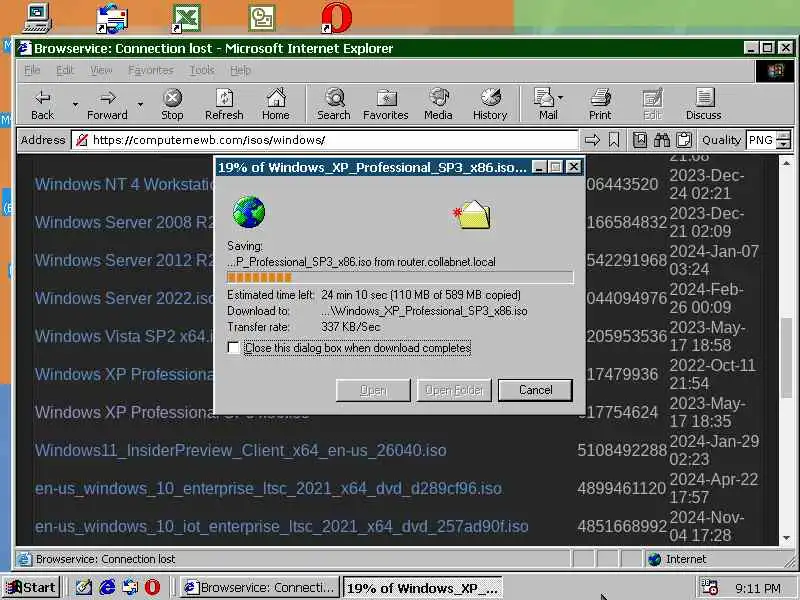Click the page vertical scrollbar thumb
This screenshot has width=800, height=600.
click(786, 357)
